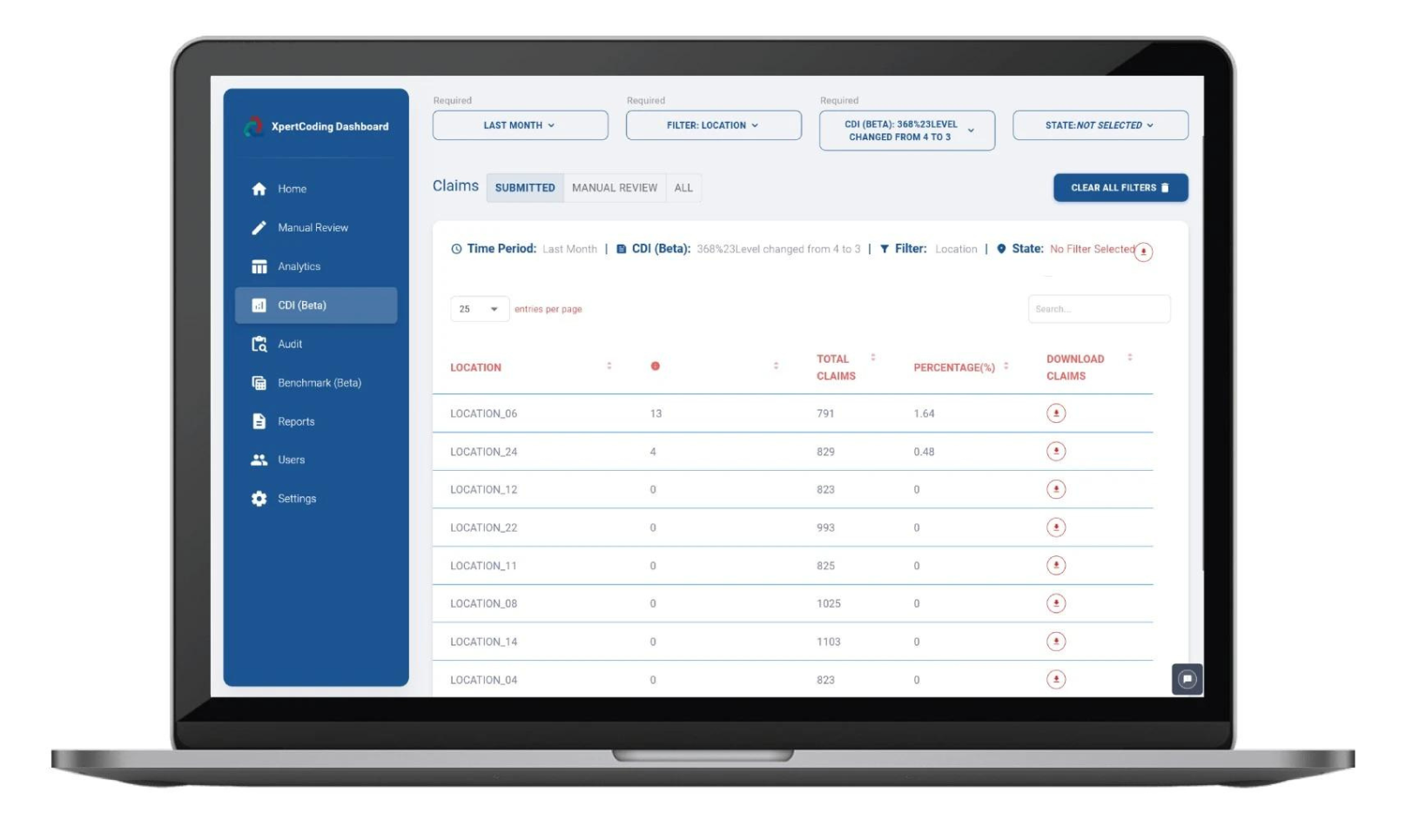Click the red dot column header
1406x840 pixels.
[x=656, y=366]
